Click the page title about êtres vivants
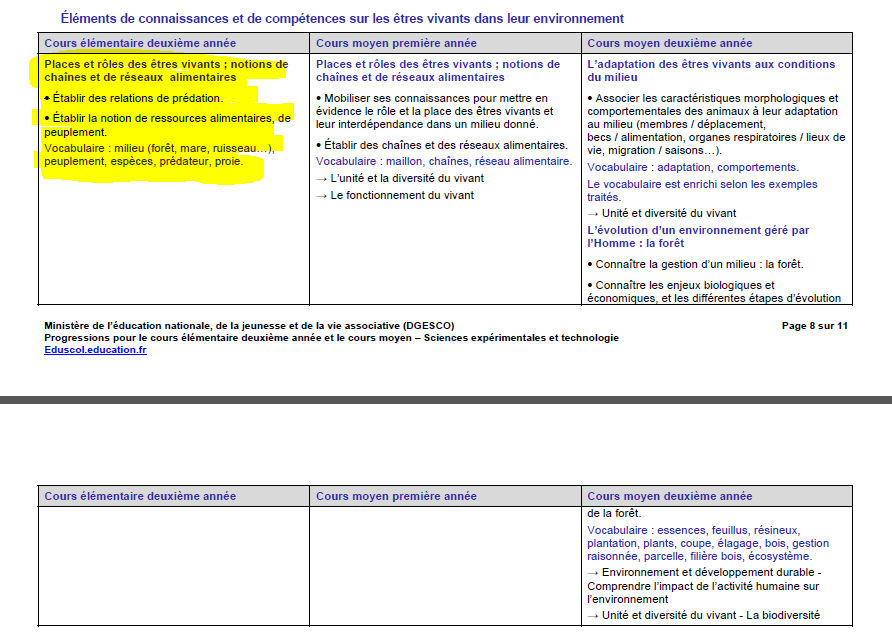This screenshot has width=892, height=636. [342, 18]
